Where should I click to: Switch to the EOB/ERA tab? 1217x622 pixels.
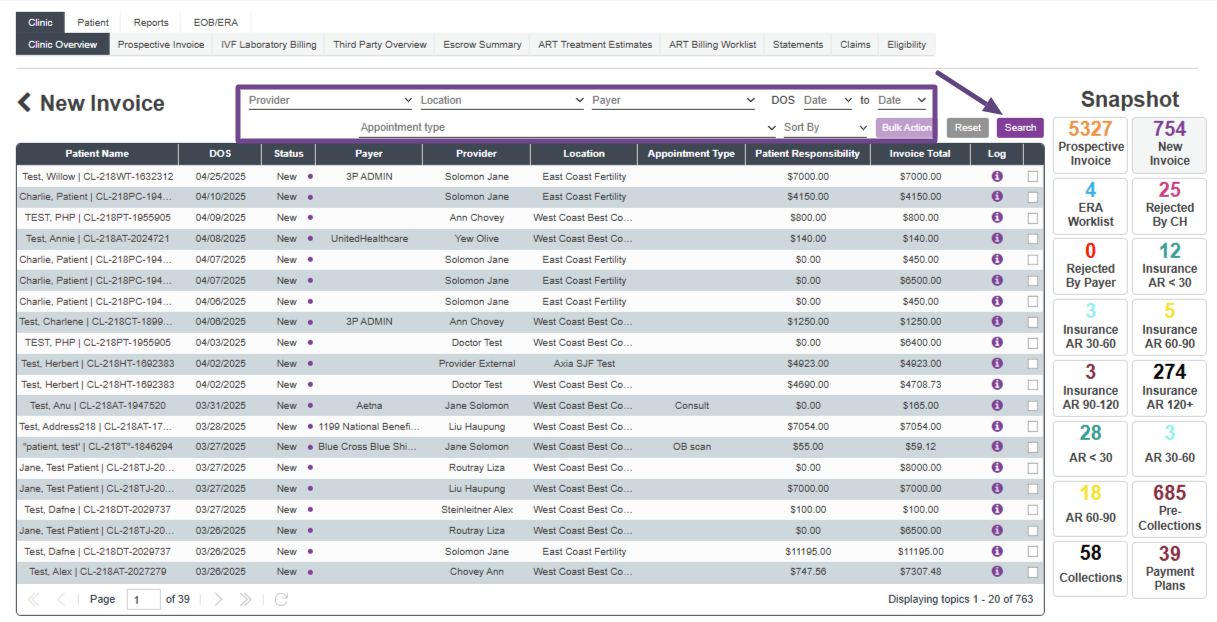(215, 23)
